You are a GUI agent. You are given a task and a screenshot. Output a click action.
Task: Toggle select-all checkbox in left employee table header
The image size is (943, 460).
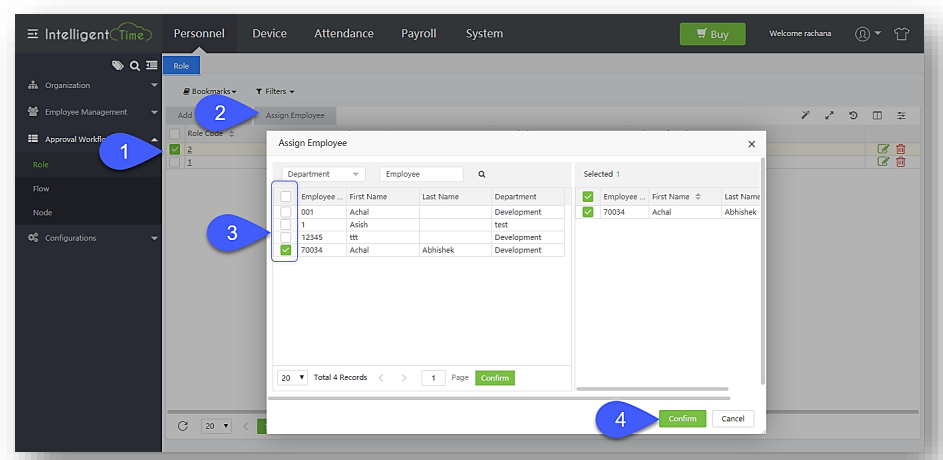(286, 197)
